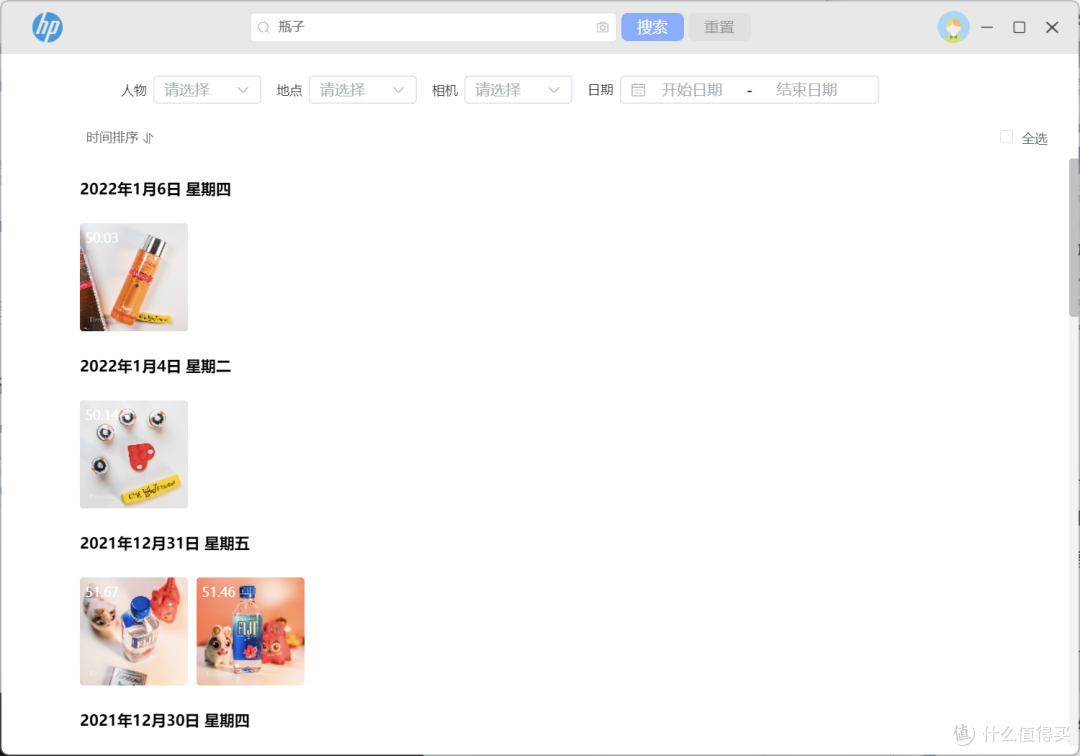The image size is (1080, 756).
Task: Close the HP application window
Action: (1052, 28)
